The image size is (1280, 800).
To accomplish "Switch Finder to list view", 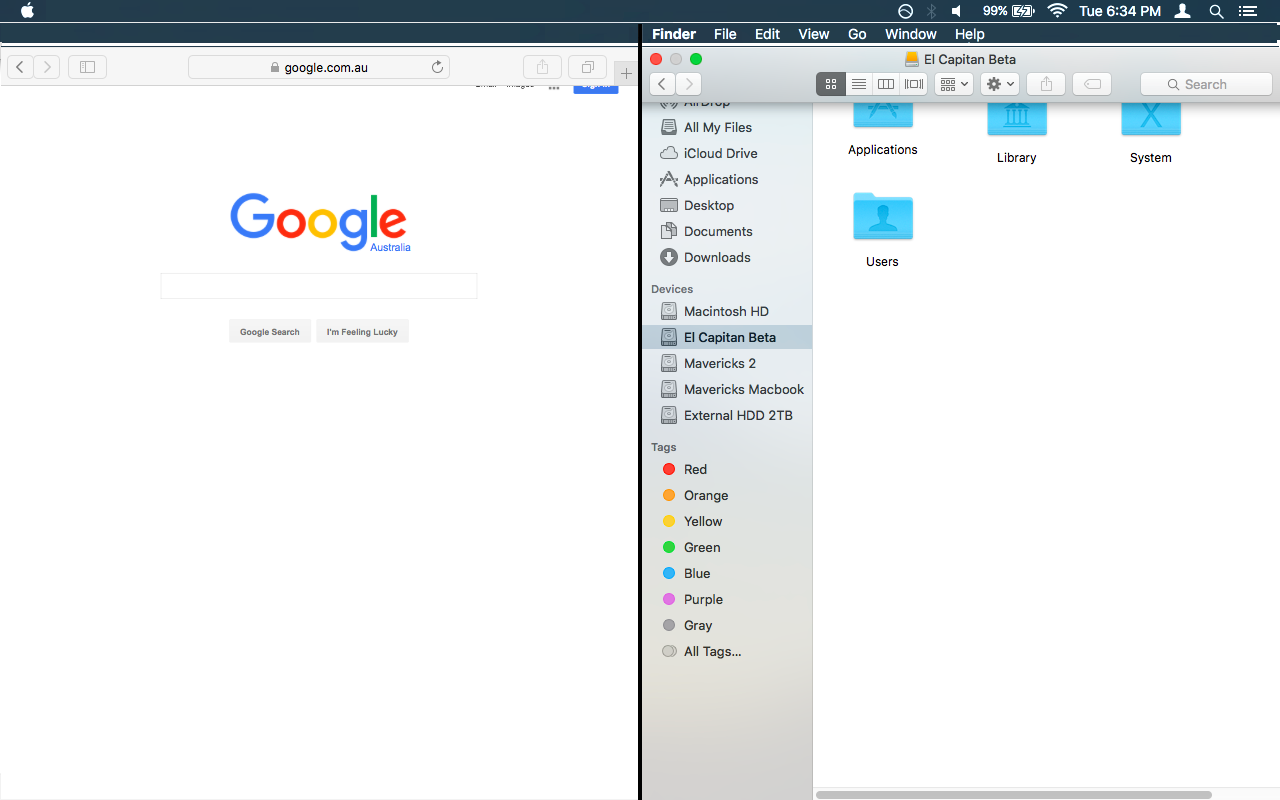I will [858, 84].
